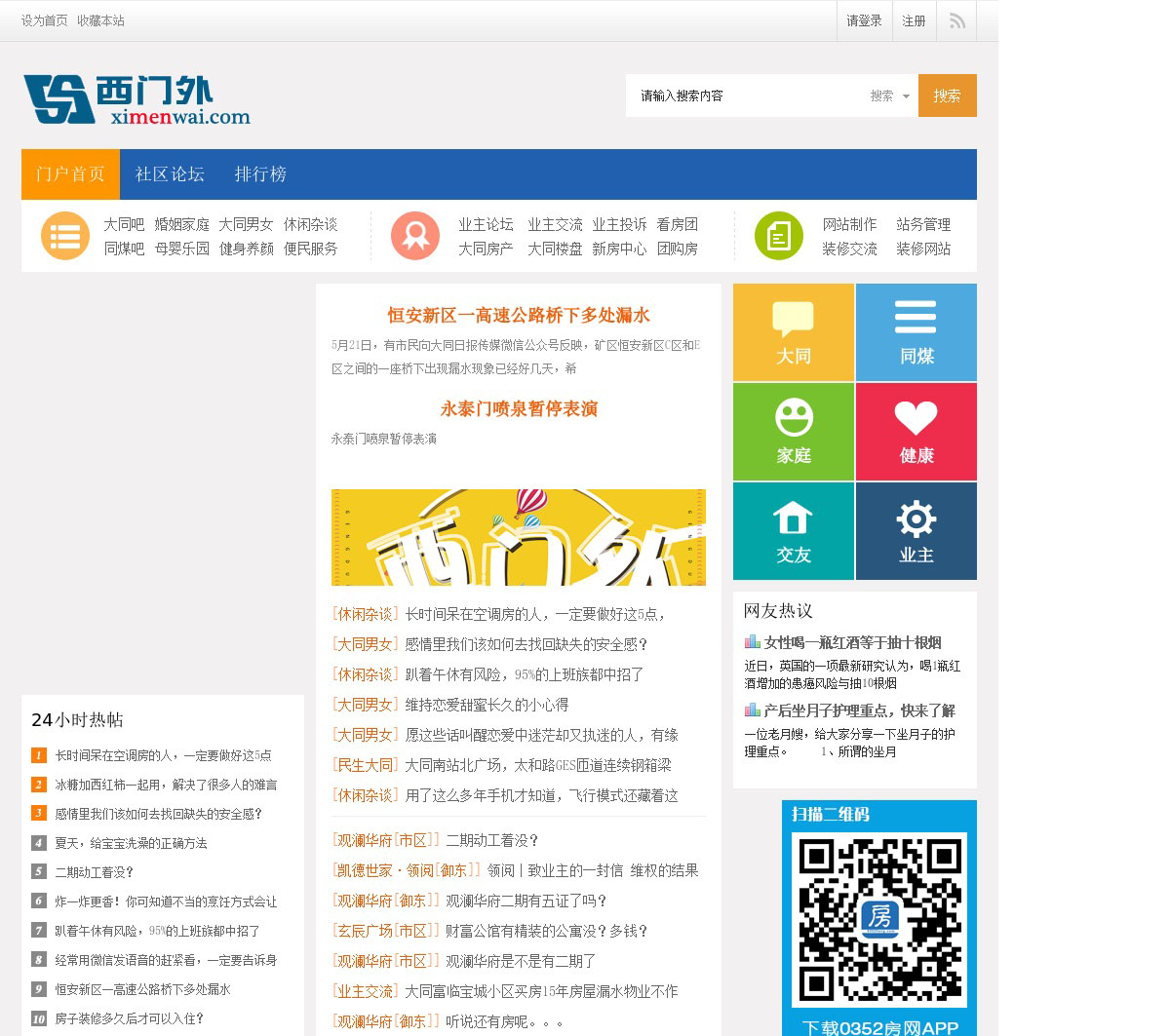Open the 排行榜 tab
This screenshot has height=1036, width=1170.
click(260, 174)
